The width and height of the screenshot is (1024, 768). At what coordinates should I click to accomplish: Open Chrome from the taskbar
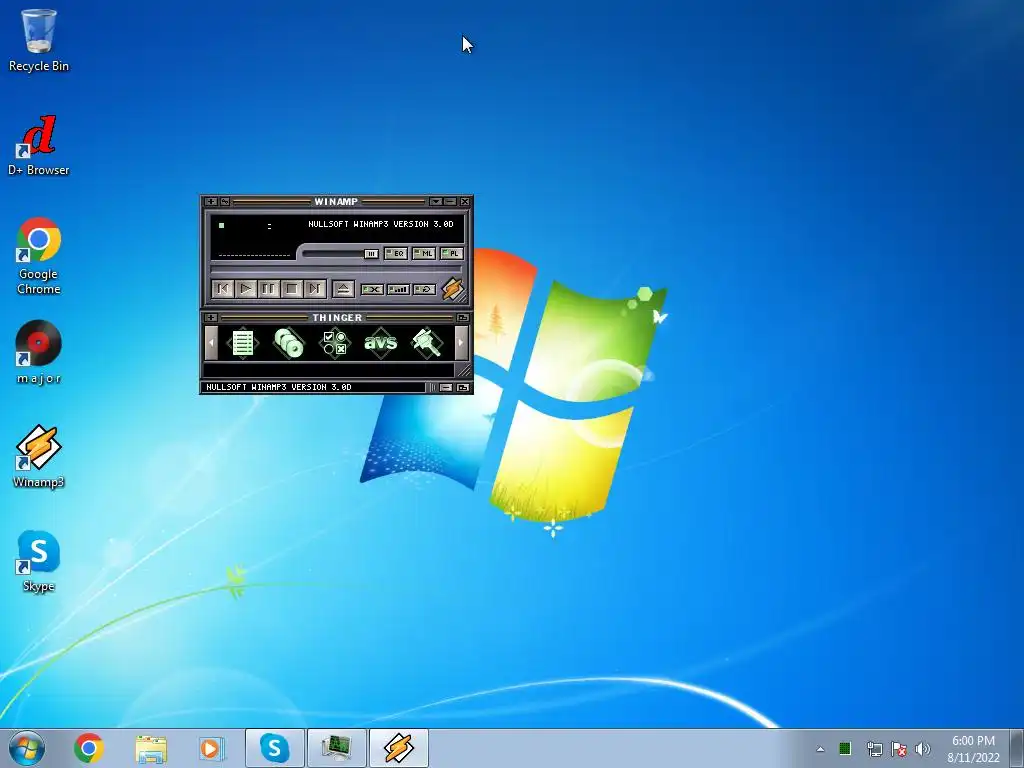pos(89,748)
